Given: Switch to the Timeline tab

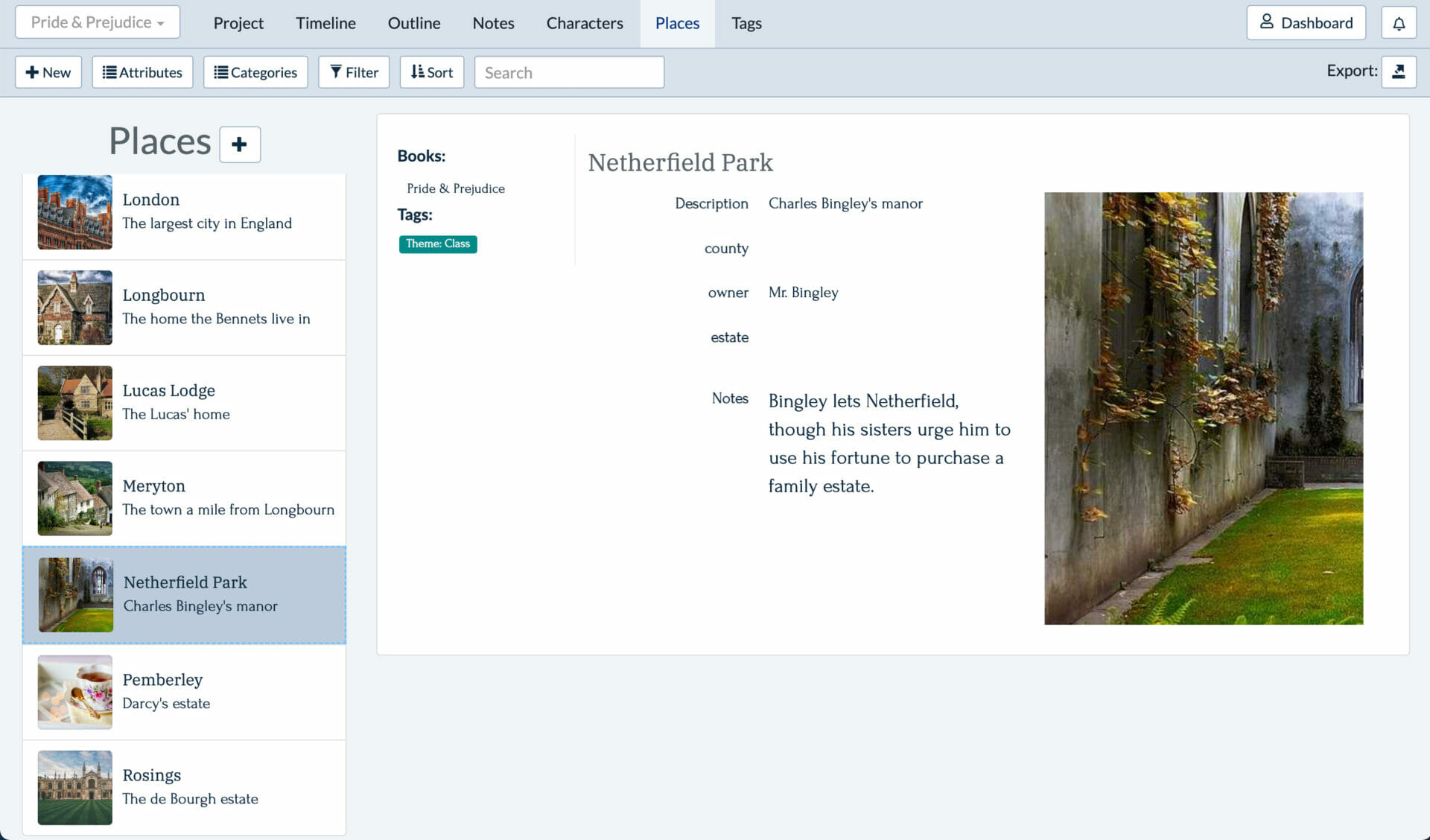Looking at the screenshot, I should coord(325,23).
